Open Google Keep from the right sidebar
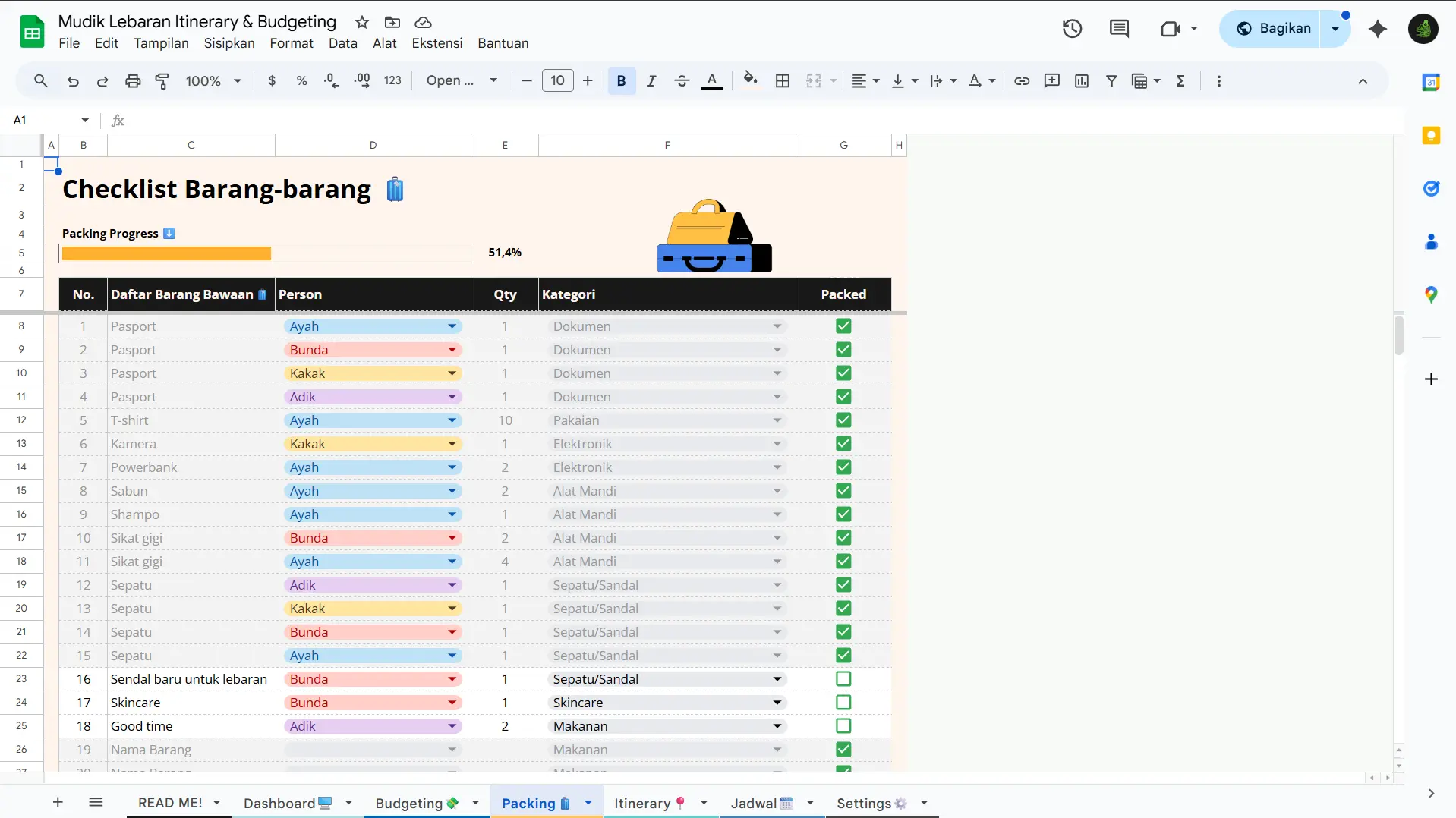This screenshot has height=818, width=1456. point(1432,135)
